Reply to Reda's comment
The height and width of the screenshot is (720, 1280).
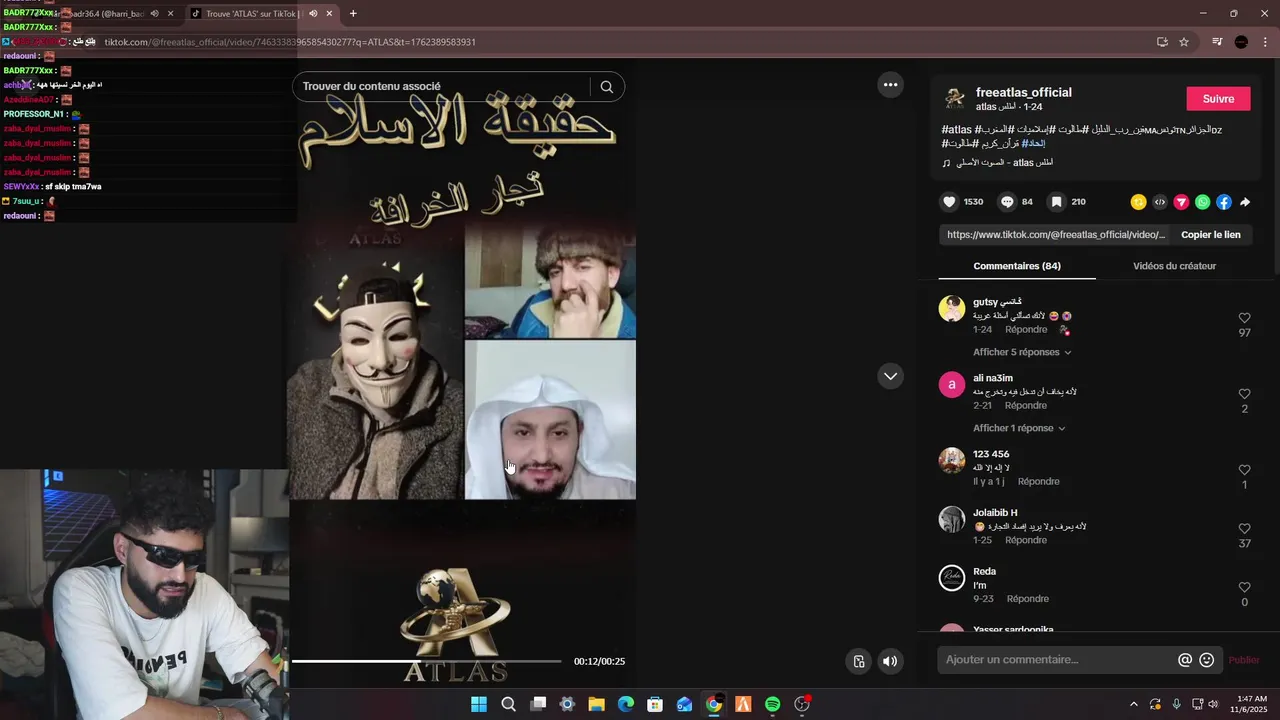pos(1028,599)
